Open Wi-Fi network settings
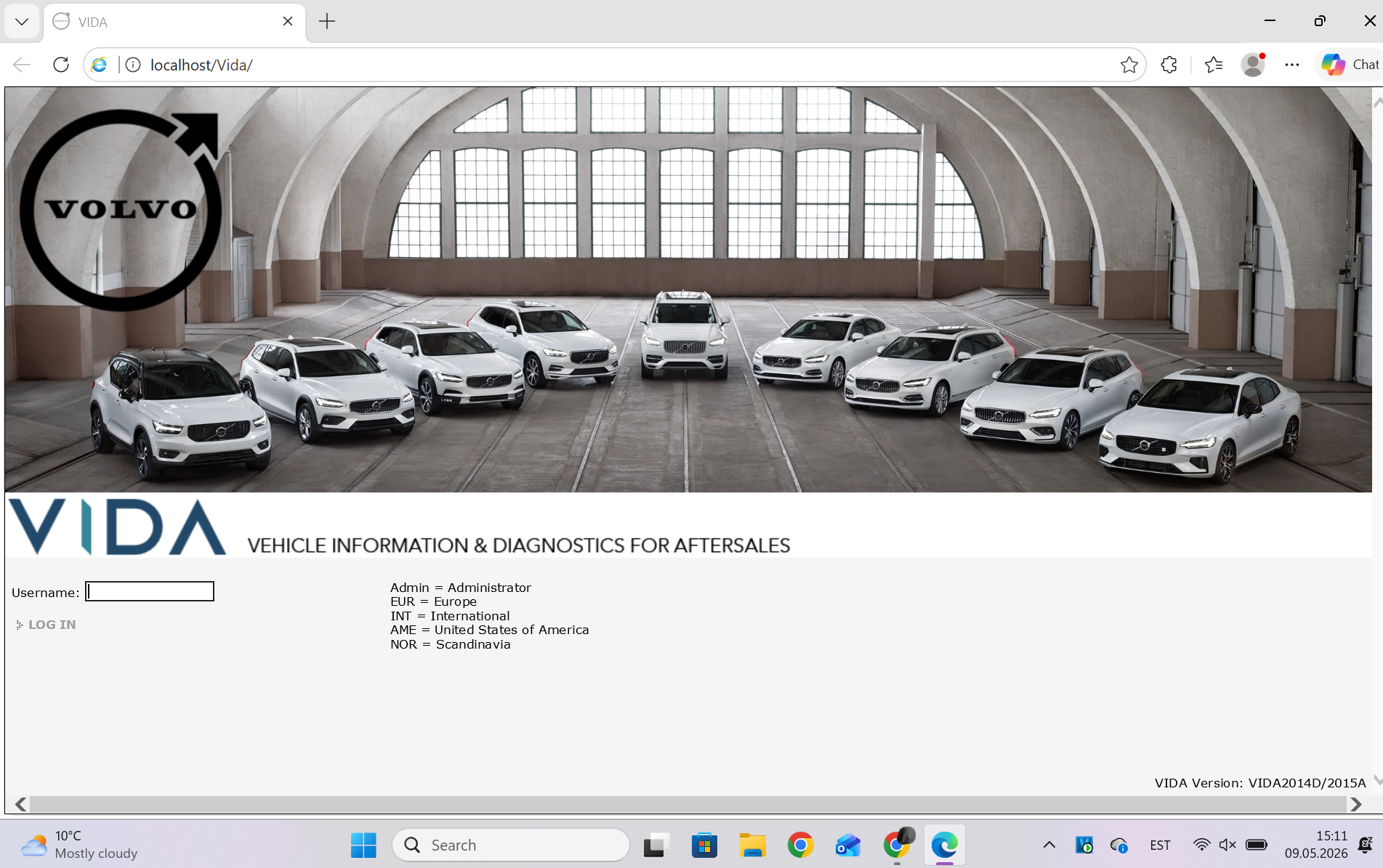The width and height of the screenshot is (1383, 868). (x=1201, y=845)
